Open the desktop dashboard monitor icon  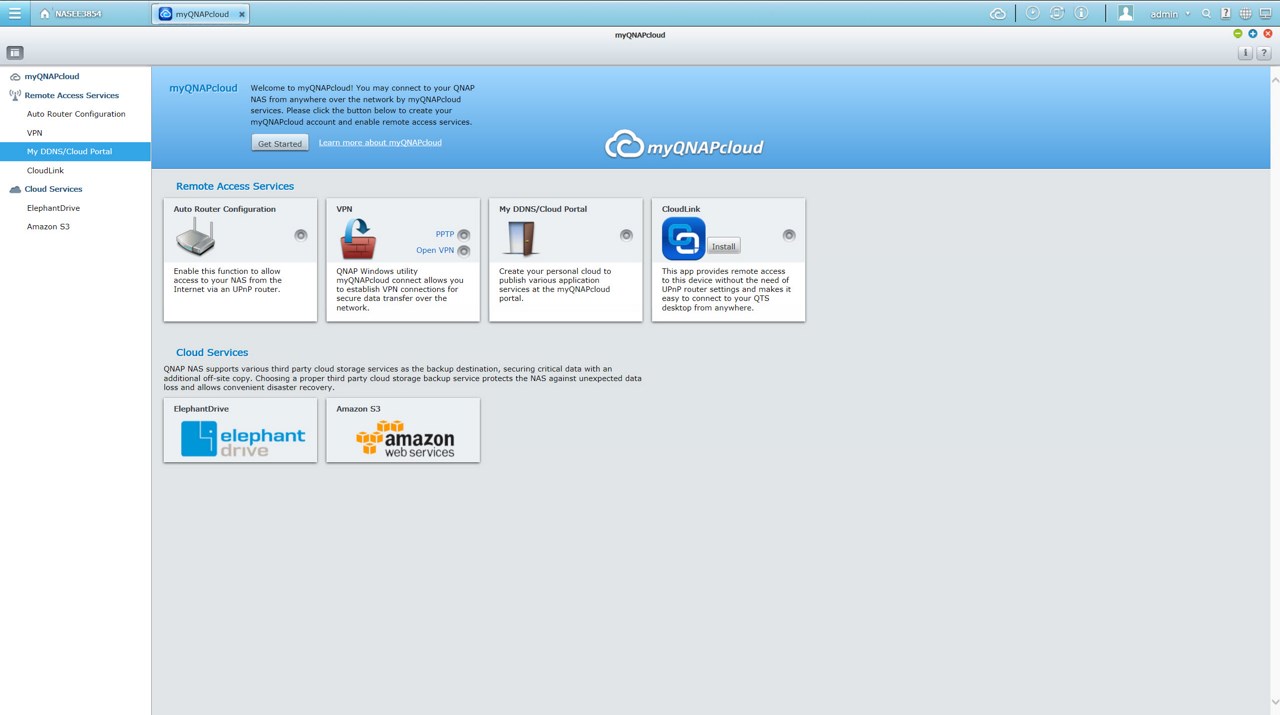(1265, 14)
